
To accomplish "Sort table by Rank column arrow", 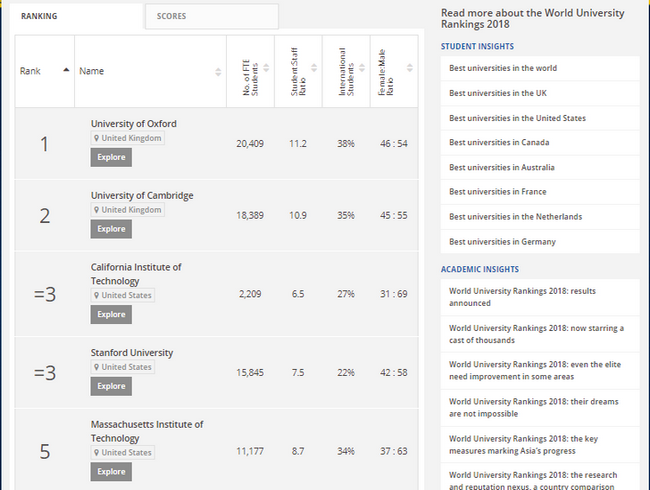I will click(x=66, y=71).
